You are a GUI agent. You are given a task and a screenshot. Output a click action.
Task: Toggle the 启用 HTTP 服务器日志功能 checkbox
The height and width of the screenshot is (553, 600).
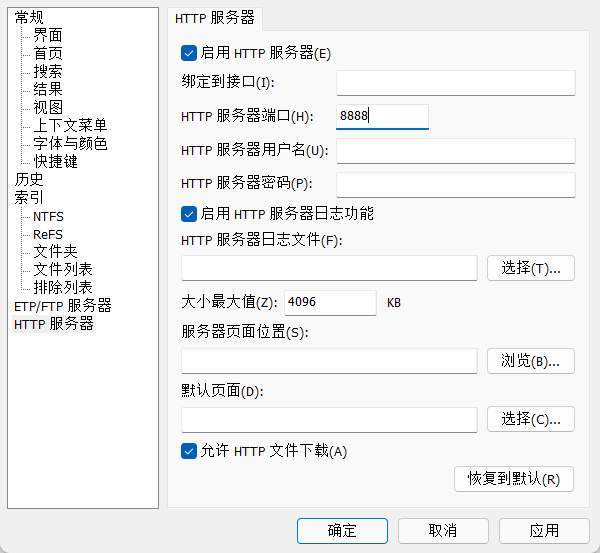click(189, 214)
